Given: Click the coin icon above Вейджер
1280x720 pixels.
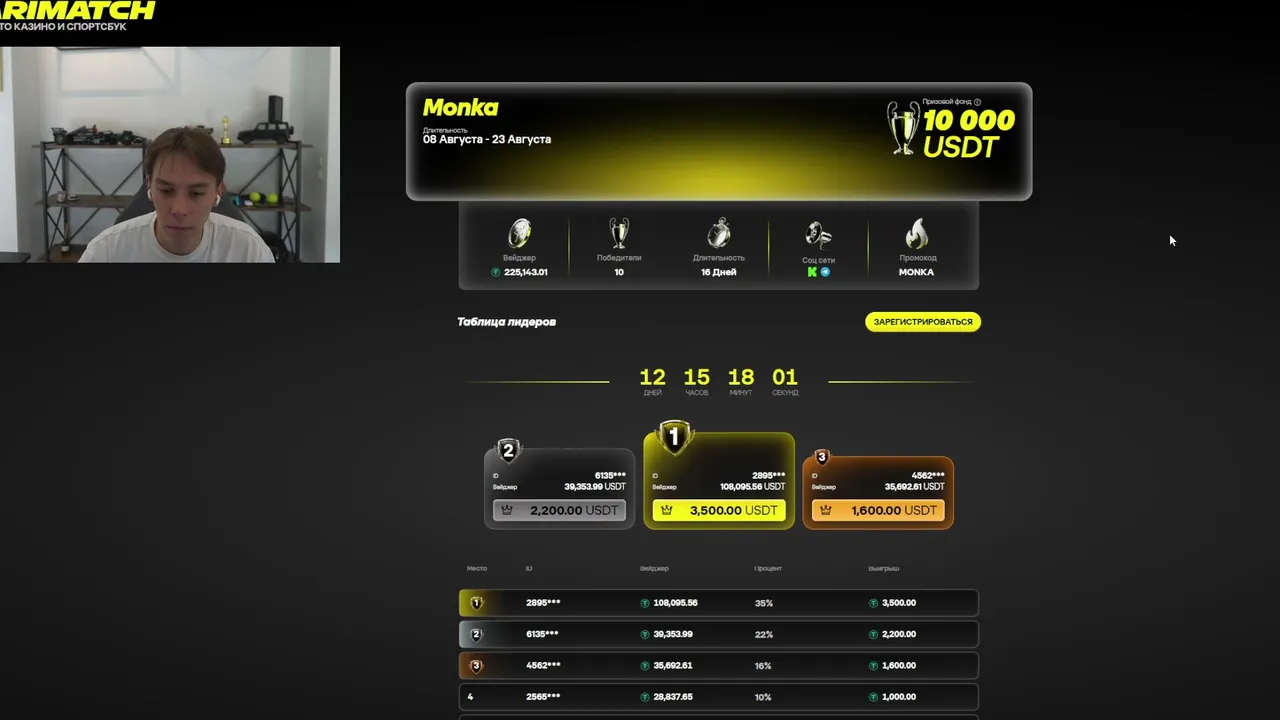Looking at the screenshot, I should coord(520,233).
